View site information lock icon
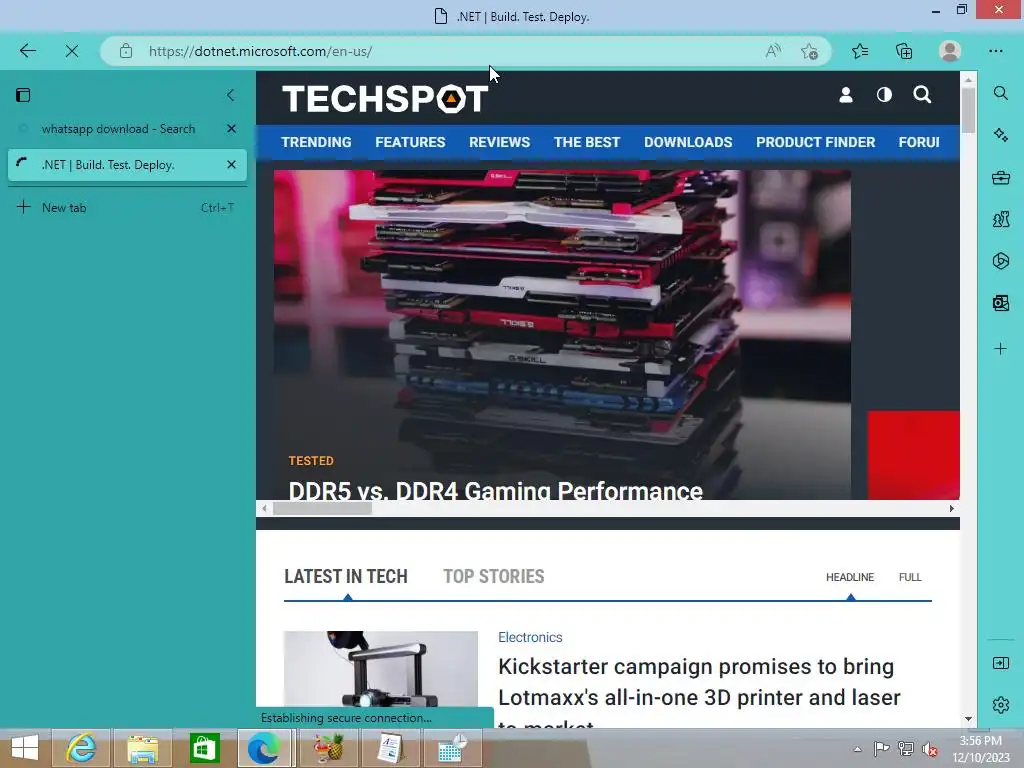The height and width of the screenshot is (768, 1024). (x=126, y=51)
